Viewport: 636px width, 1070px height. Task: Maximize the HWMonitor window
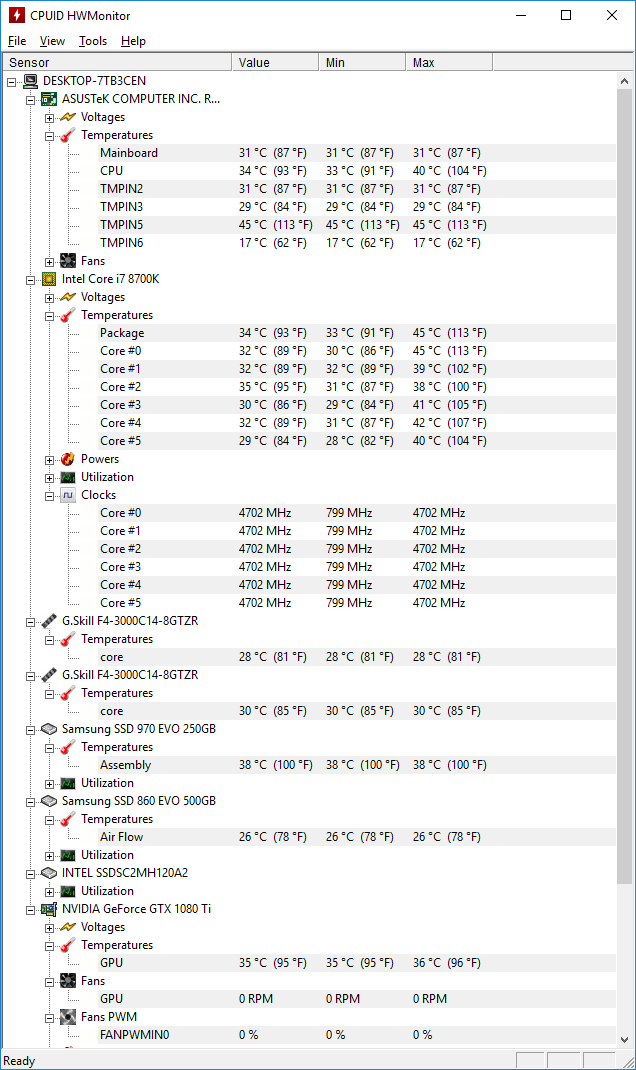coord(566,15)
